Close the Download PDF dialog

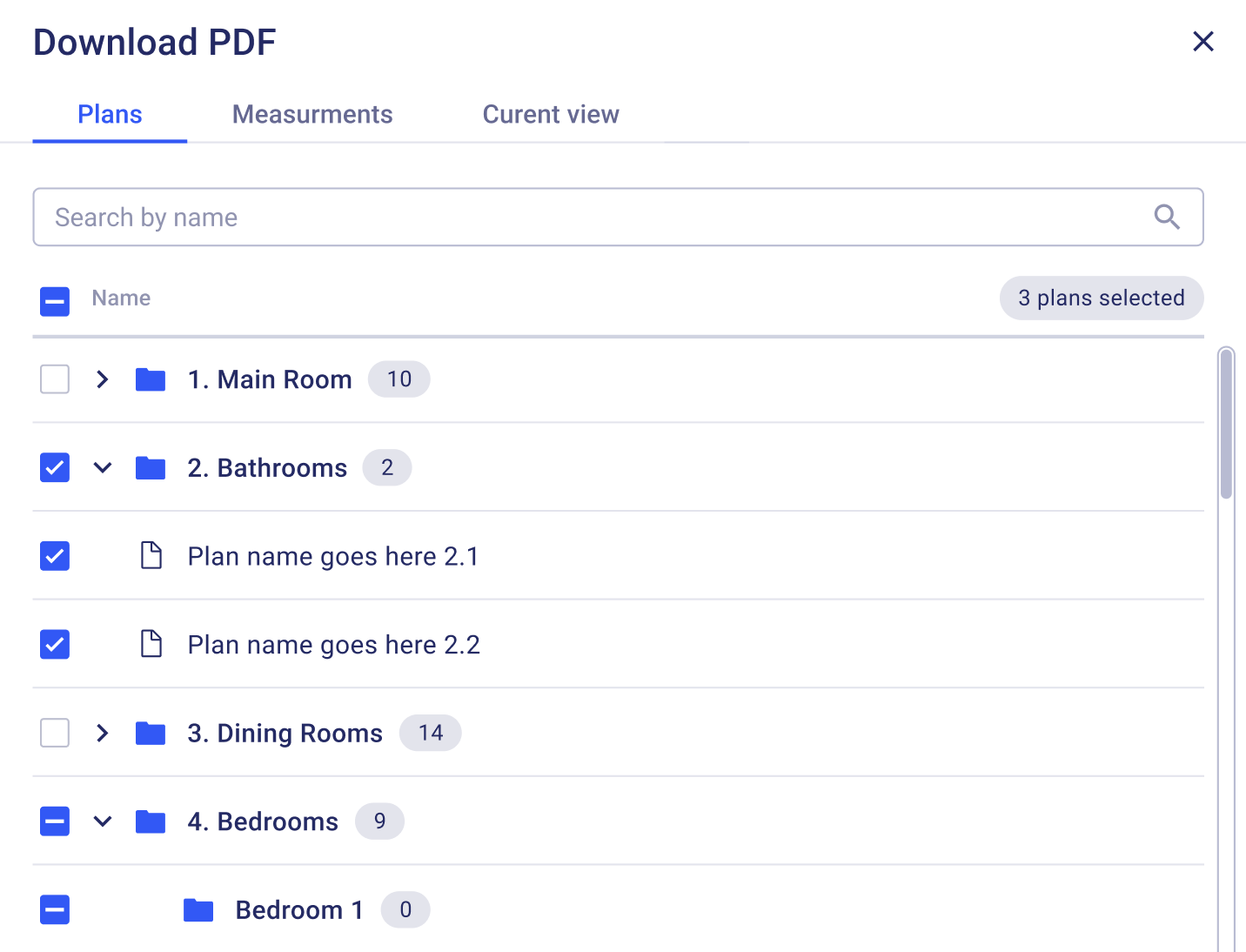(x=1203, y=41)
